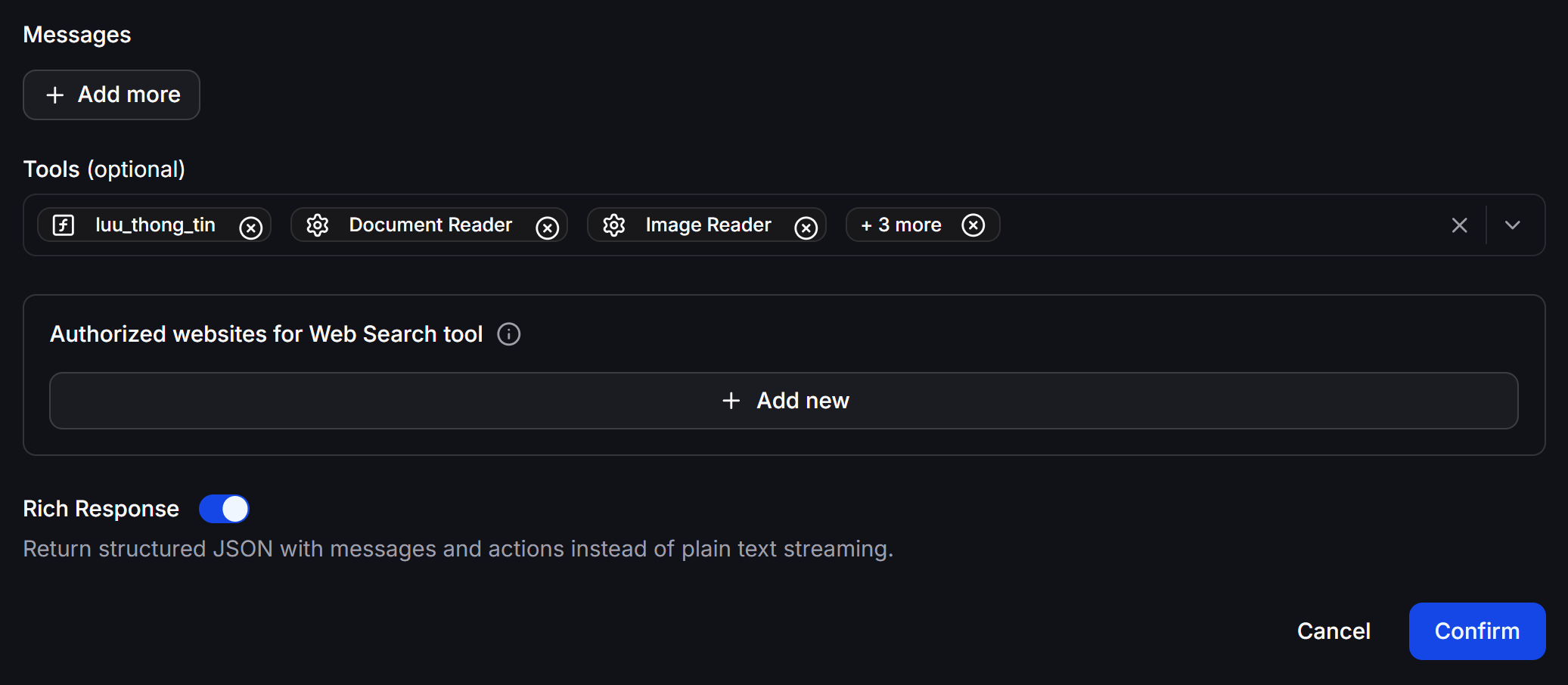This screenshot has height=685, width=1568.
Task: Click the Cancel button
Action: 1334,631
